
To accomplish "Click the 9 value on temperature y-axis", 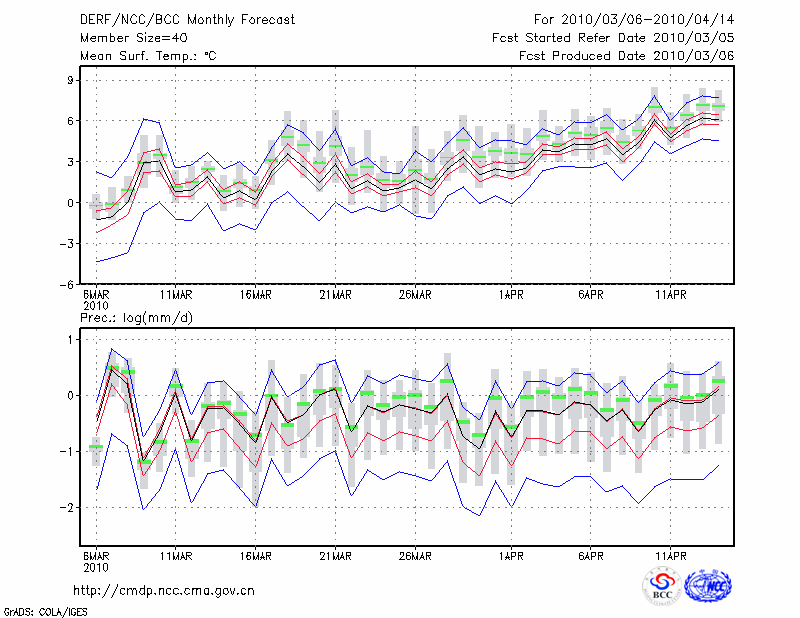I will point(70,80).
